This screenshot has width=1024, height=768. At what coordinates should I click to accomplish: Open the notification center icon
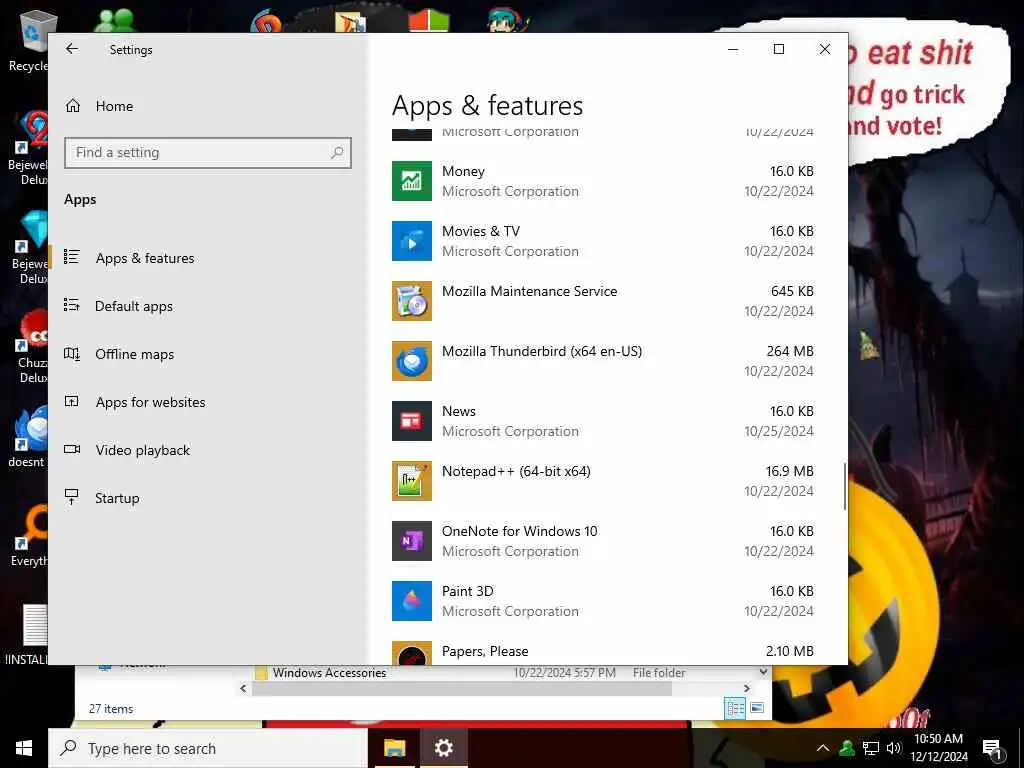(x=992, y=749)
